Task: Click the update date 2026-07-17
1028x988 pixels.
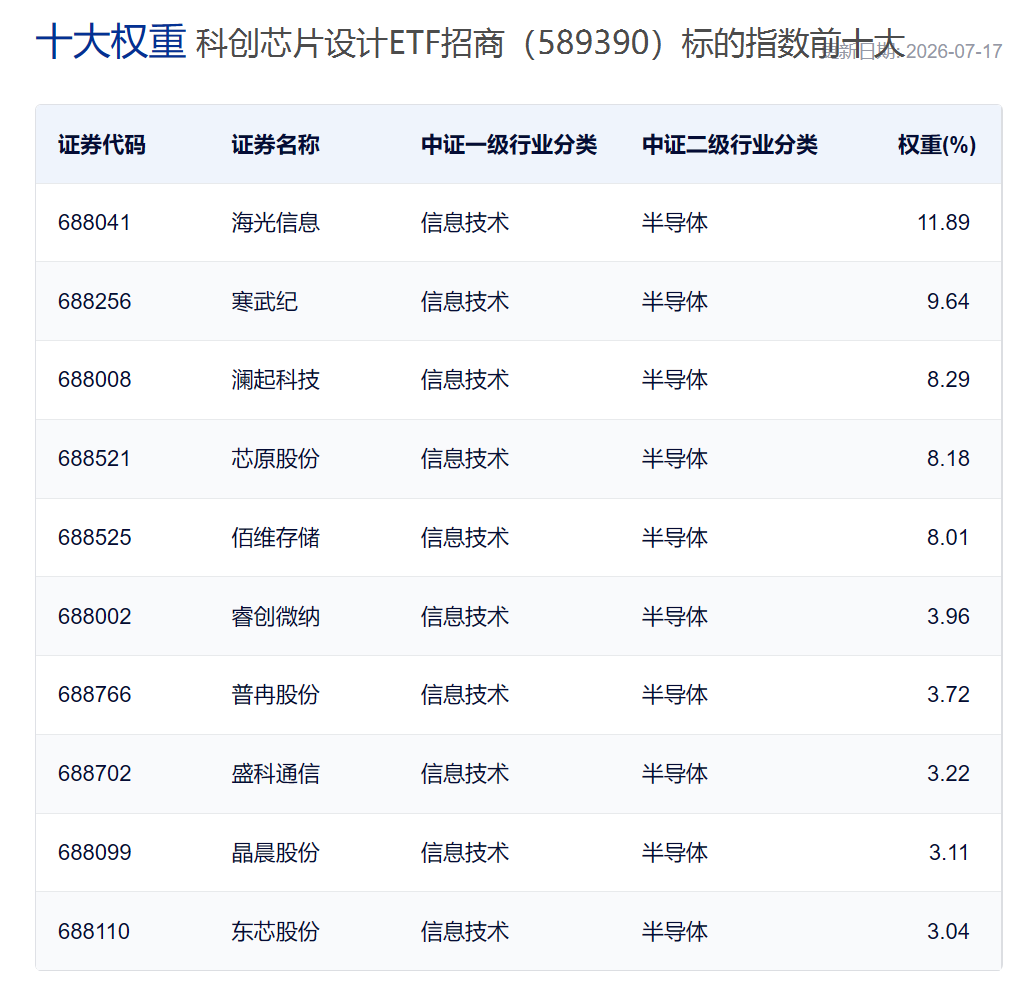Action: pos(954,51)
